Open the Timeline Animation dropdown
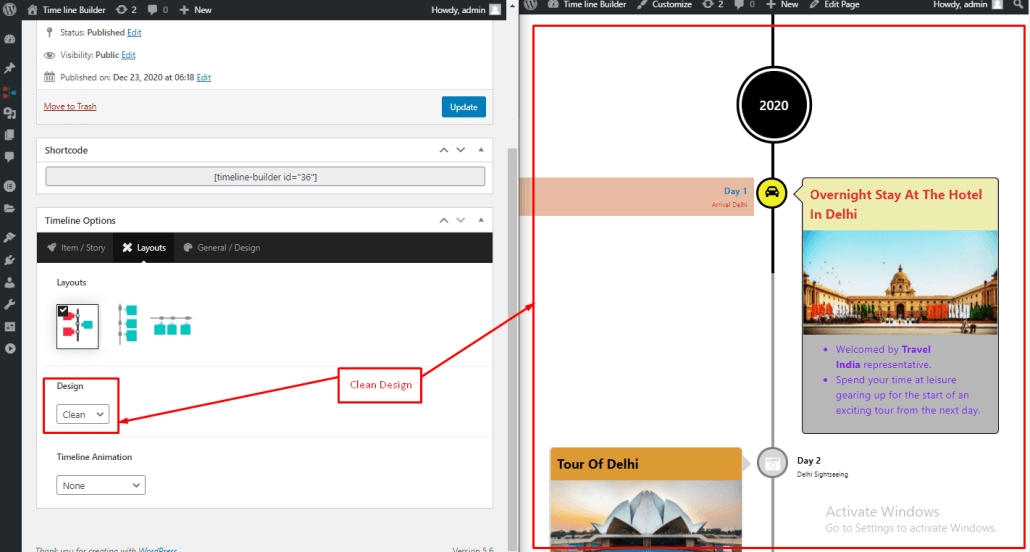Image resolution: width=1030 pixels, height=552 pixels. (x=101, y=486)
